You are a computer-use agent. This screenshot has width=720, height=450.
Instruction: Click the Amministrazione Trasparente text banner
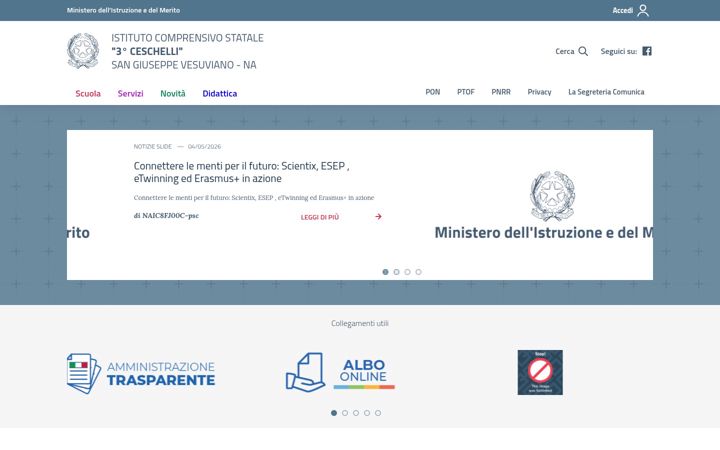[x=161, y=374]
